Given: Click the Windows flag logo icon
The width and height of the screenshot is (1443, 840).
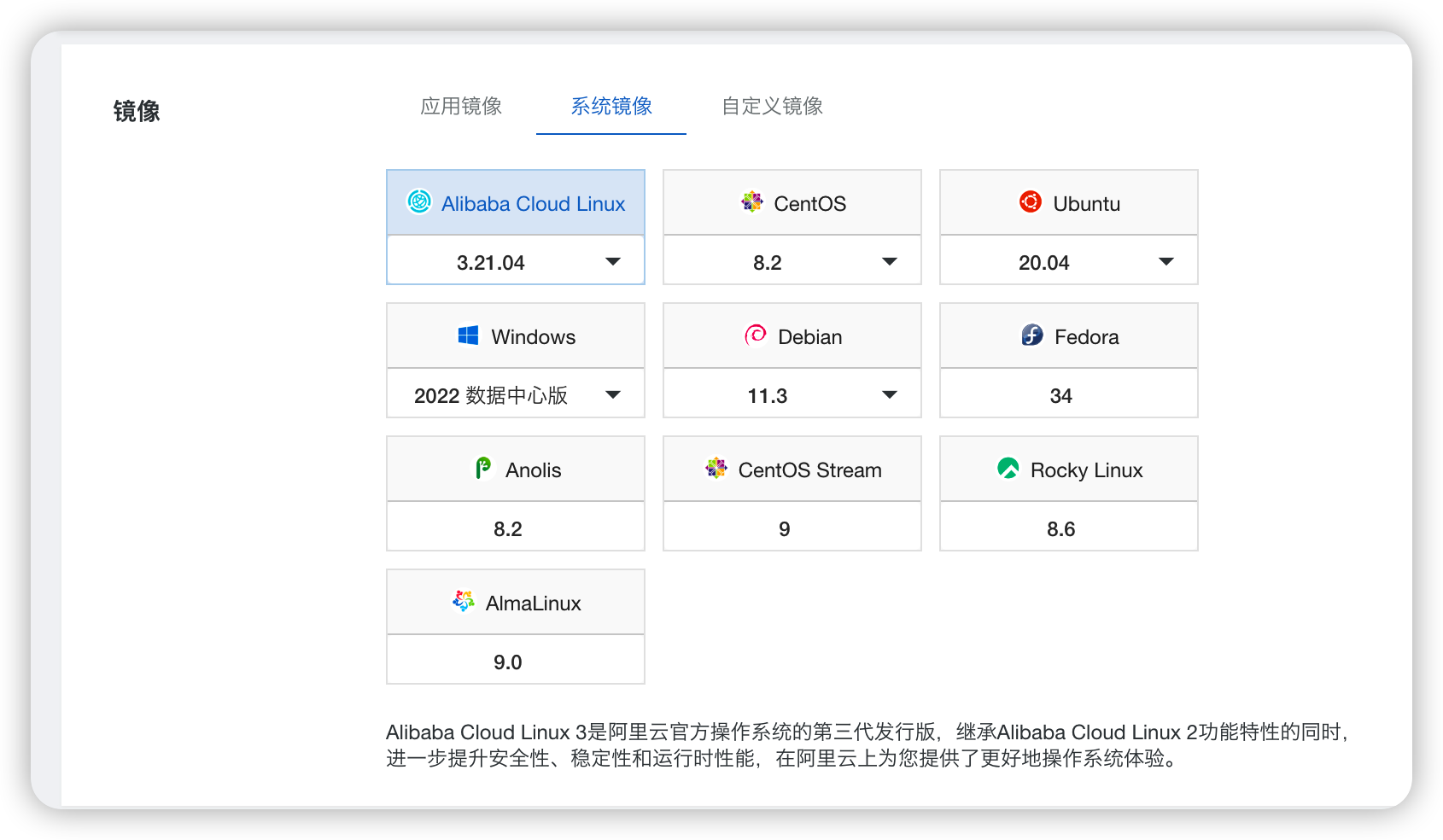Looking at the screenshot, I should (x=468, y=335).
